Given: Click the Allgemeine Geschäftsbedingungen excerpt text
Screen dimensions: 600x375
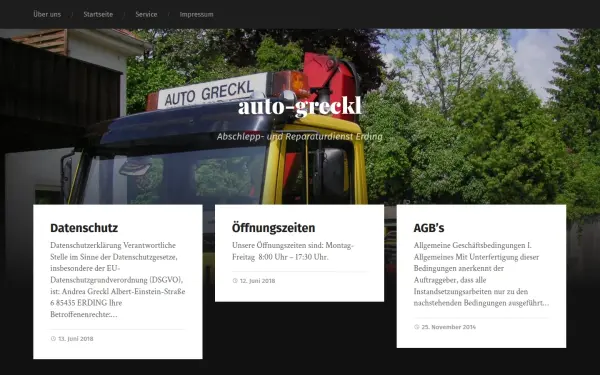Looking at the screenshot, I should pos(481,274).
